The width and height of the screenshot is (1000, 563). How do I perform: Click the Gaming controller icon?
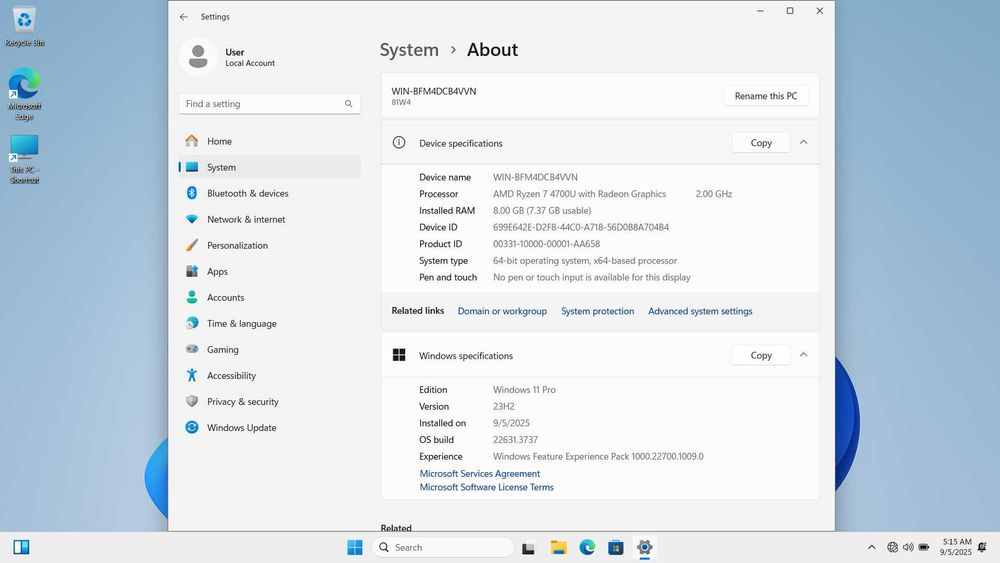coord(191,349)
